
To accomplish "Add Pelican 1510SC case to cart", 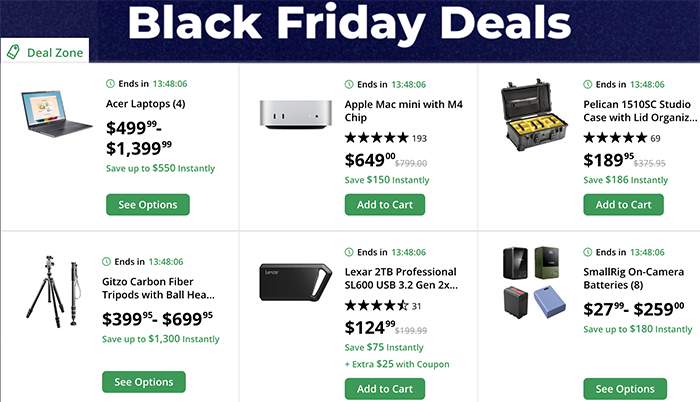I will (x=624, y=205).
